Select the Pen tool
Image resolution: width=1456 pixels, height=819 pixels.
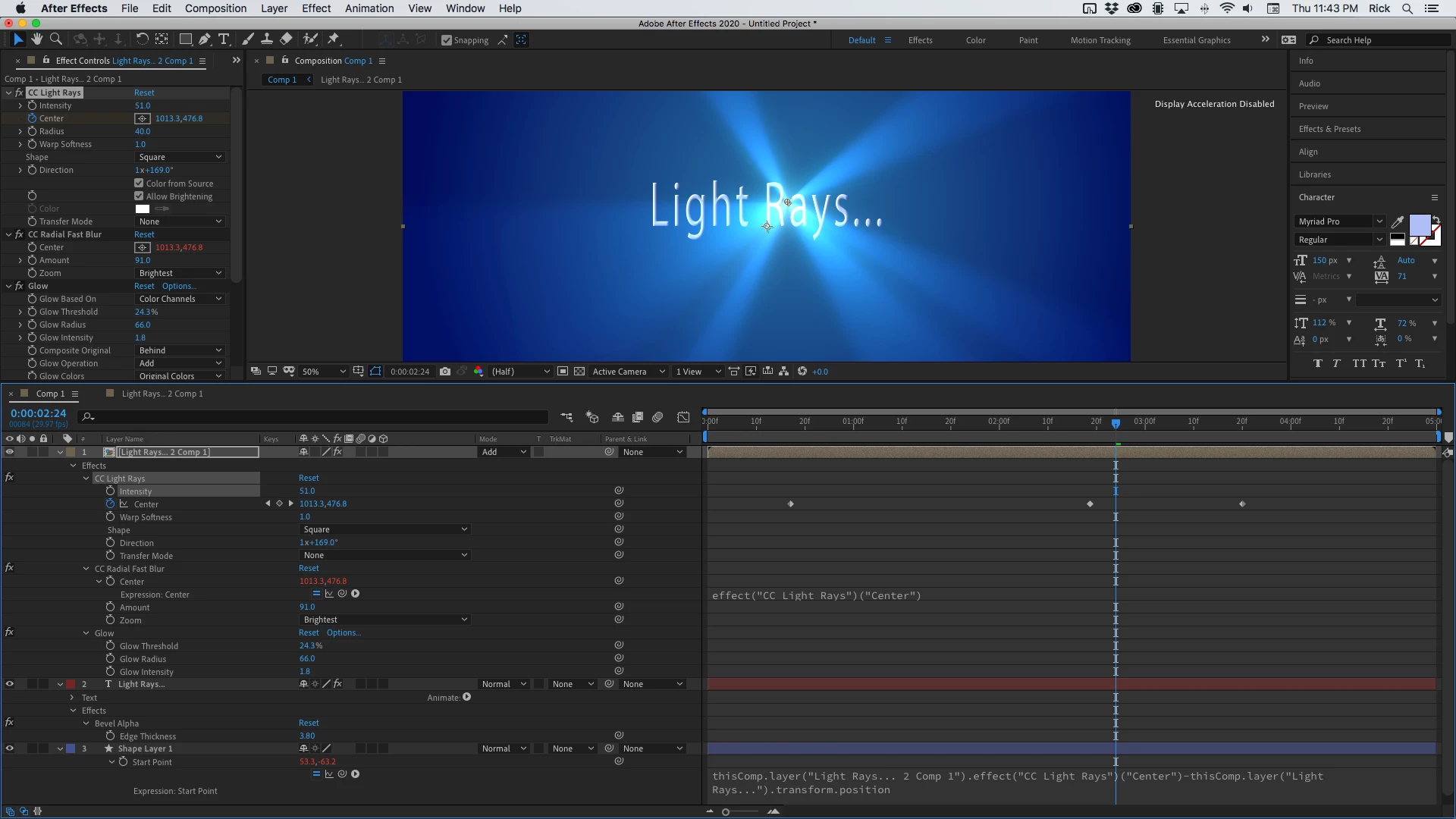coord(205,39)
